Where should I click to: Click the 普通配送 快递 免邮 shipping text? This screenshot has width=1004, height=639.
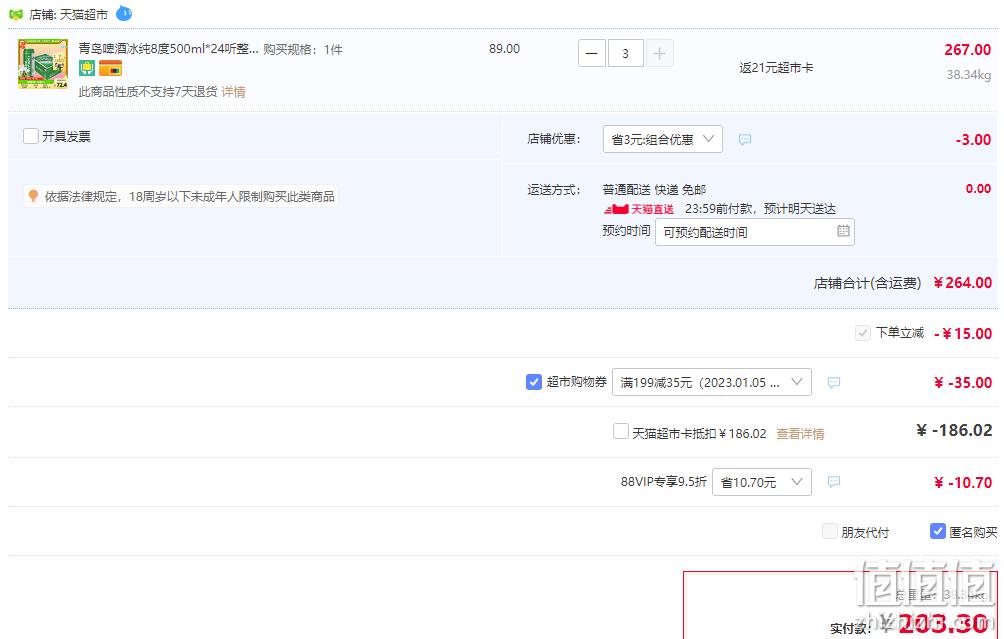pyautogui.click(x=654, y=190)
